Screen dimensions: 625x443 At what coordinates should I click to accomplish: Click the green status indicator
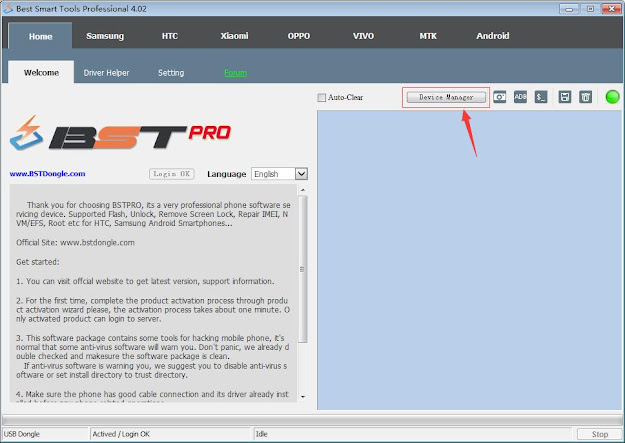(x=612, y=97)
